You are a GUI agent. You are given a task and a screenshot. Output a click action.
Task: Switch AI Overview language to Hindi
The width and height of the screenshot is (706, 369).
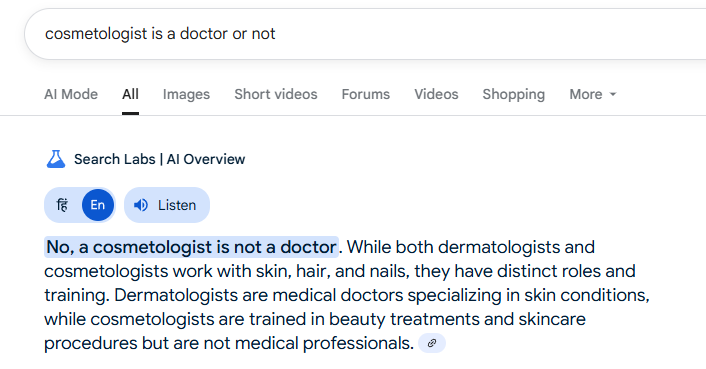(x=63, y=205)
